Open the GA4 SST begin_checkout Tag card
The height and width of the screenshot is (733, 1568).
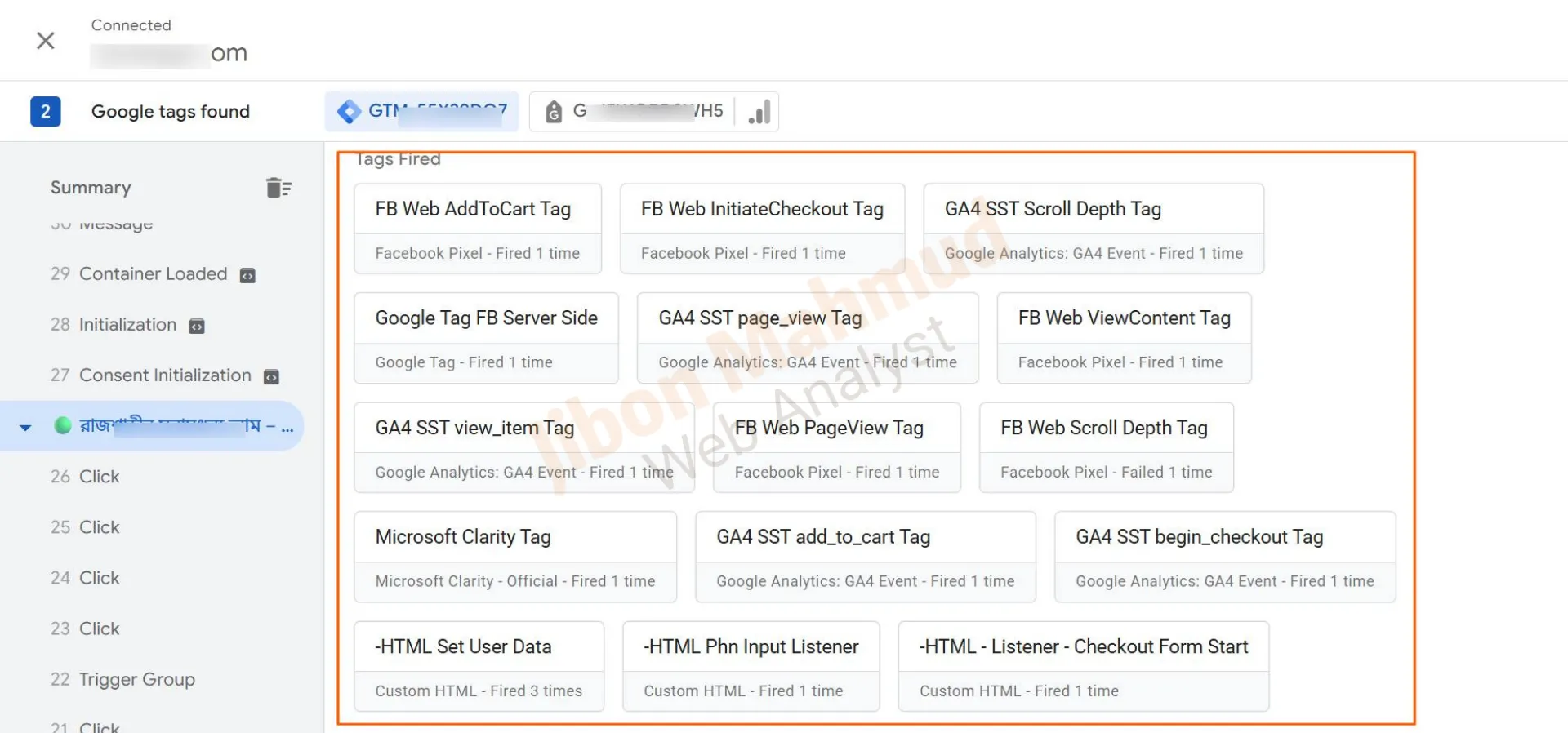pyautogui.click(x=1224, y=557)
